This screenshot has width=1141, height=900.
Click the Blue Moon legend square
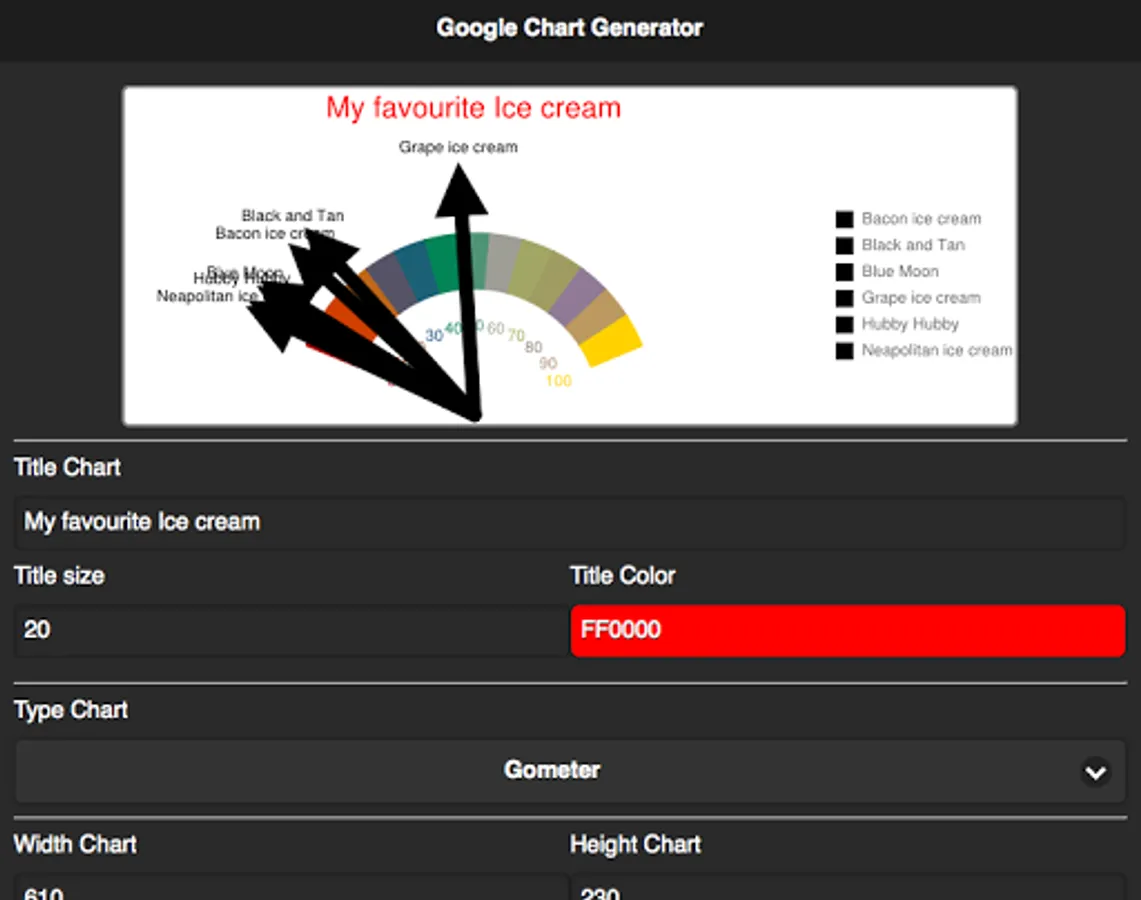pyautogui.click(x=844, y=272)
